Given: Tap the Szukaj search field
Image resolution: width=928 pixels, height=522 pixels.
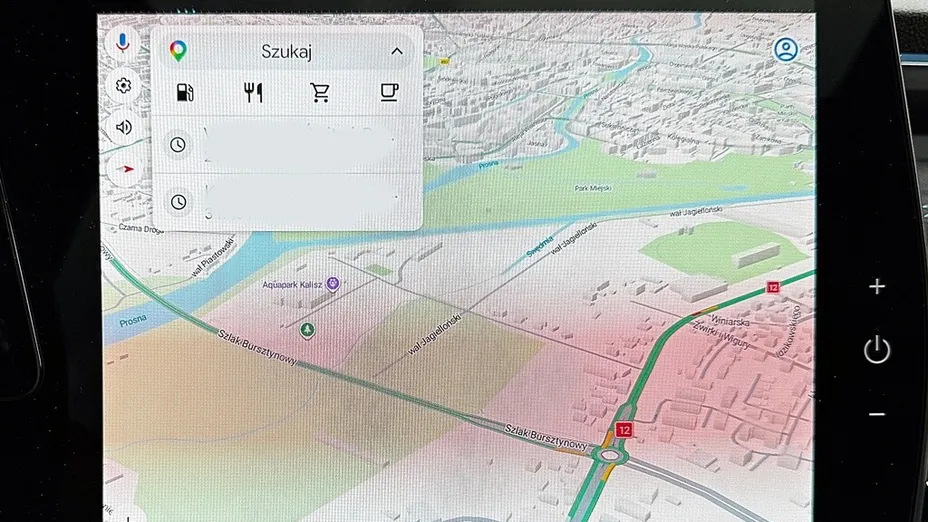Looking at the screenshot, I should pos(286,51).
